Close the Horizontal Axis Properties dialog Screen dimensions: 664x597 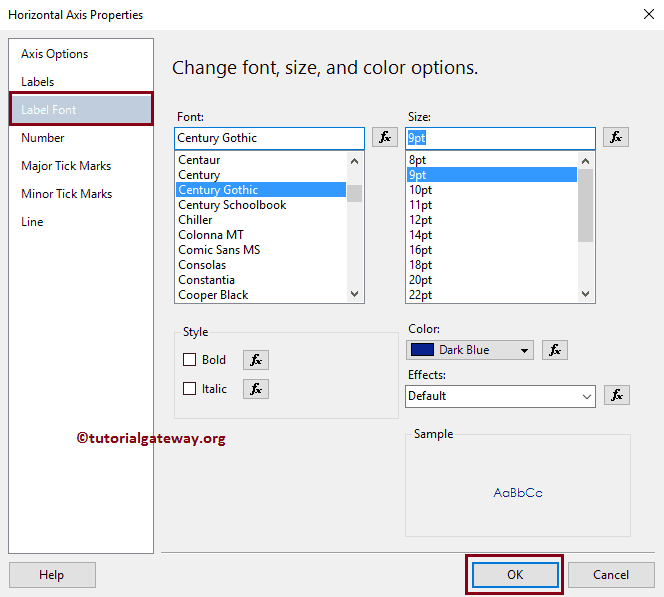coord(648,14)
